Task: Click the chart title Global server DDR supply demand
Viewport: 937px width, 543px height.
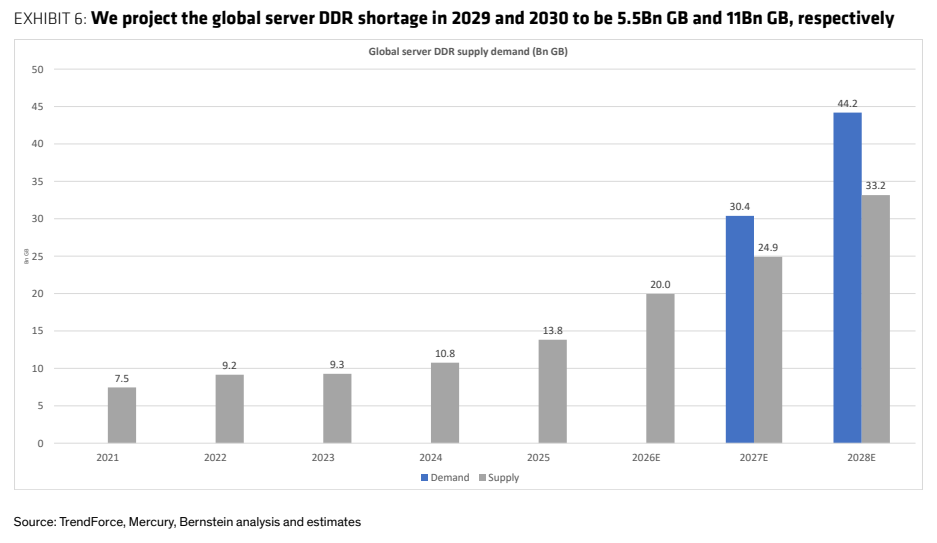Action: point(468,51)
